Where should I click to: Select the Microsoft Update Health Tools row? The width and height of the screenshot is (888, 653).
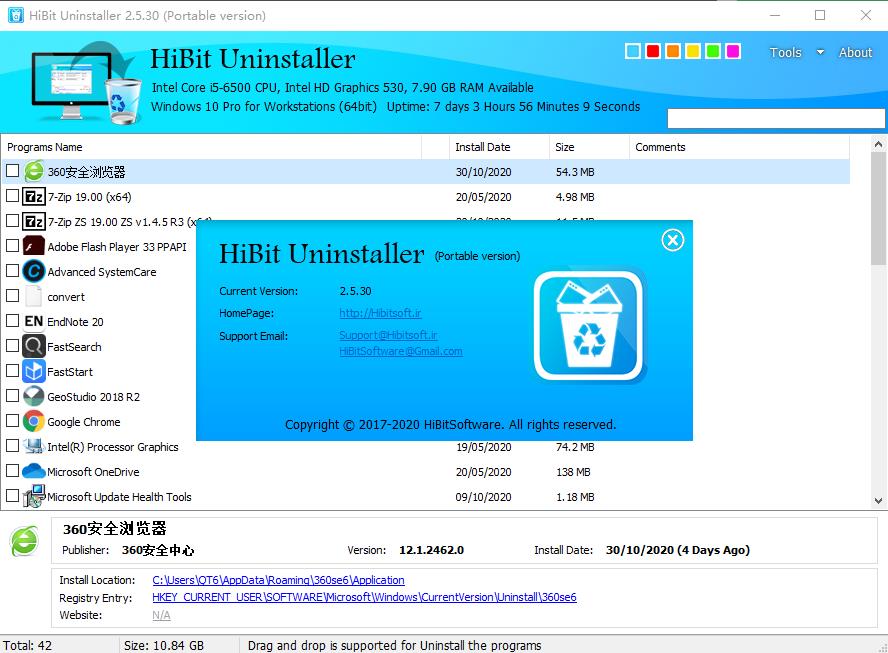pyautogui.click(x=425, y=497)
